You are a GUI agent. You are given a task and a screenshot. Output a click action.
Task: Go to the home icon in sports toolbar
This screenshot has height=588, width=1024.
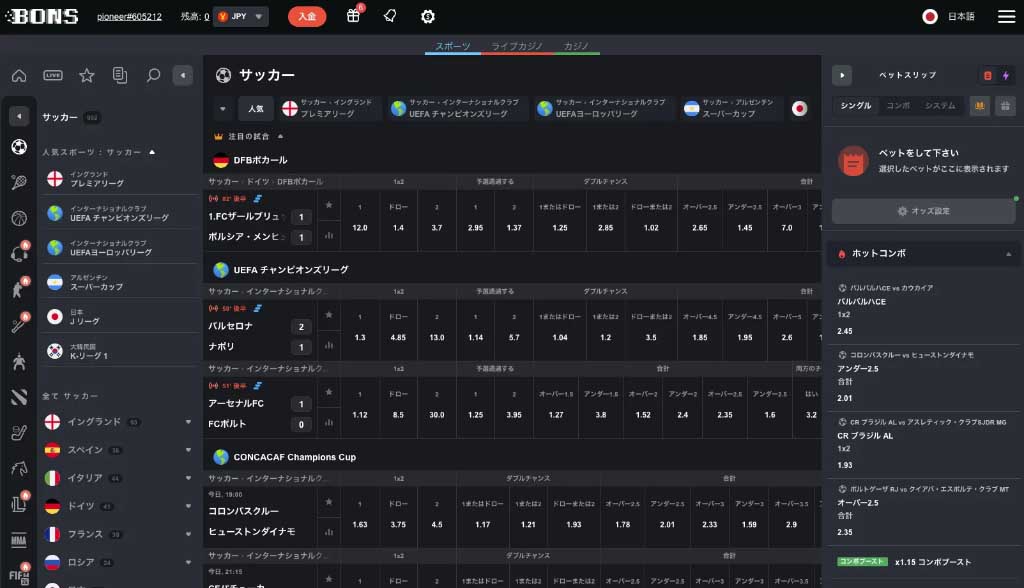pyautogui.click(x=19, y=76)
